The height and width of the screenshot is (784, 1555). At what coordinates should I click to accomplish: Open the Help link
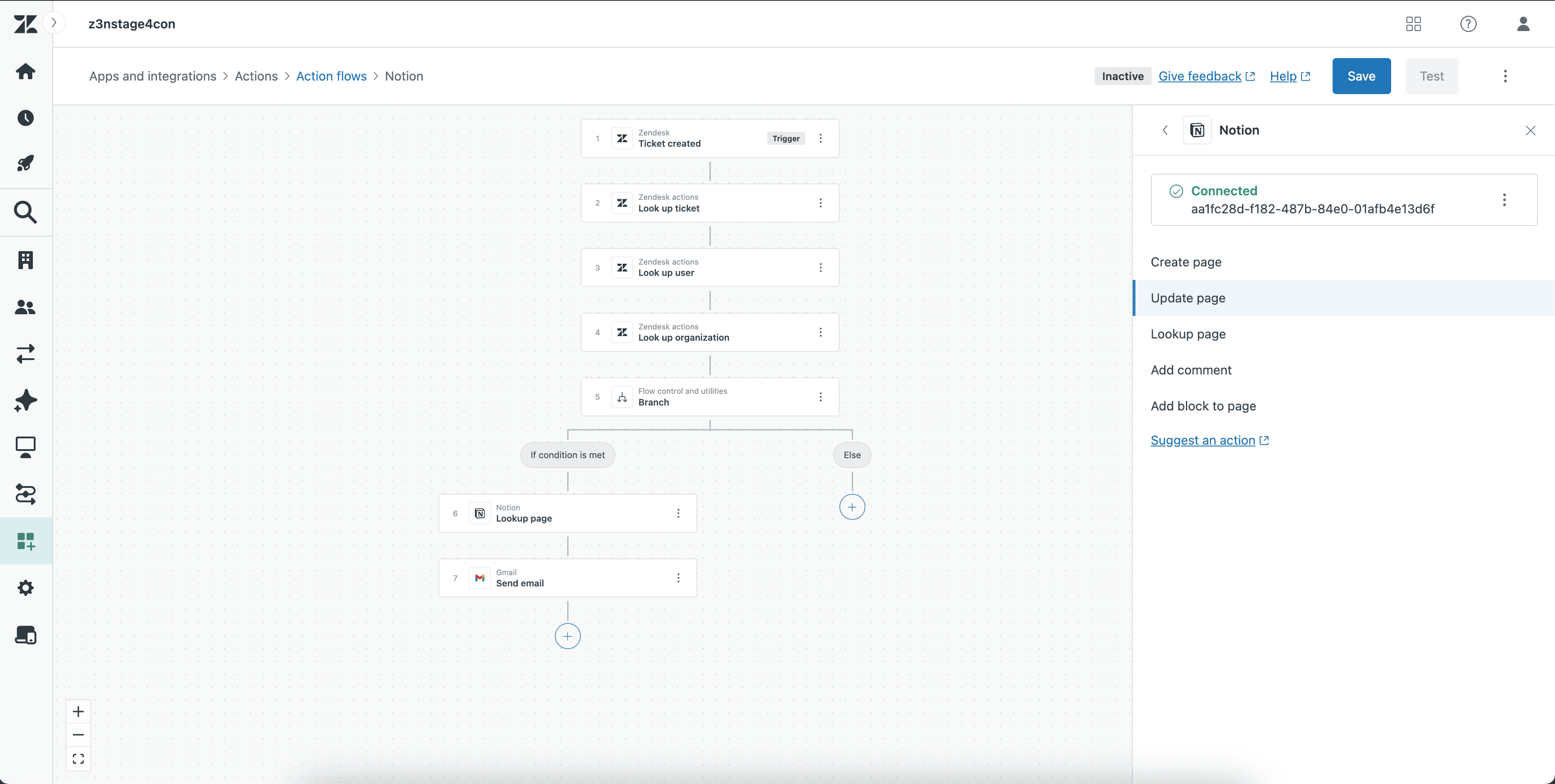pyautogui.click(x=1290, y=76)
